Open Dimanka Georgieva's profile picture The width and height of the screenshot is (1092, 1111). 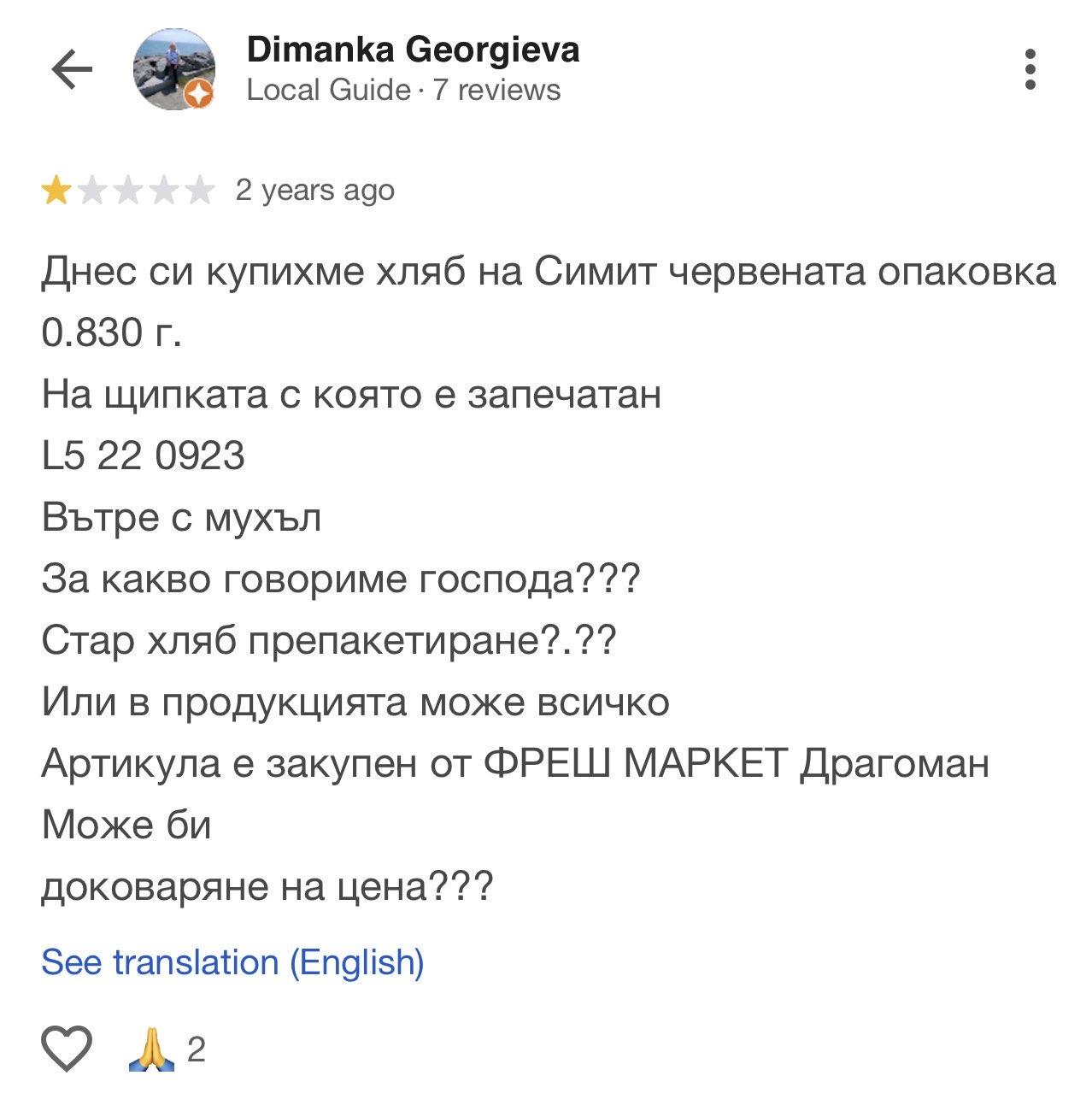(x=173, y=68)
